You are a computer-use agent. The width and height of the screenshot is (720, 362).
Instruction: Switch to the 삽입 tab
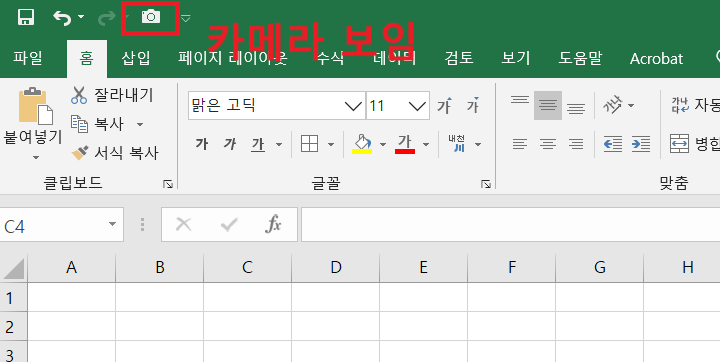pyautogui.click(x=136, y=58)
